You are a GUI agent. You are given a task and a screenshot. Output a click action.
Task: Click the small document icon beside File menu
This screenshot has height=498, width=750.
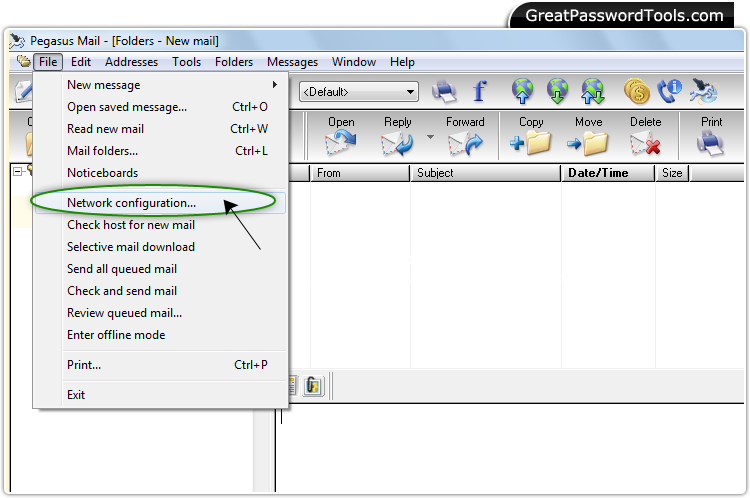(23, 61)
